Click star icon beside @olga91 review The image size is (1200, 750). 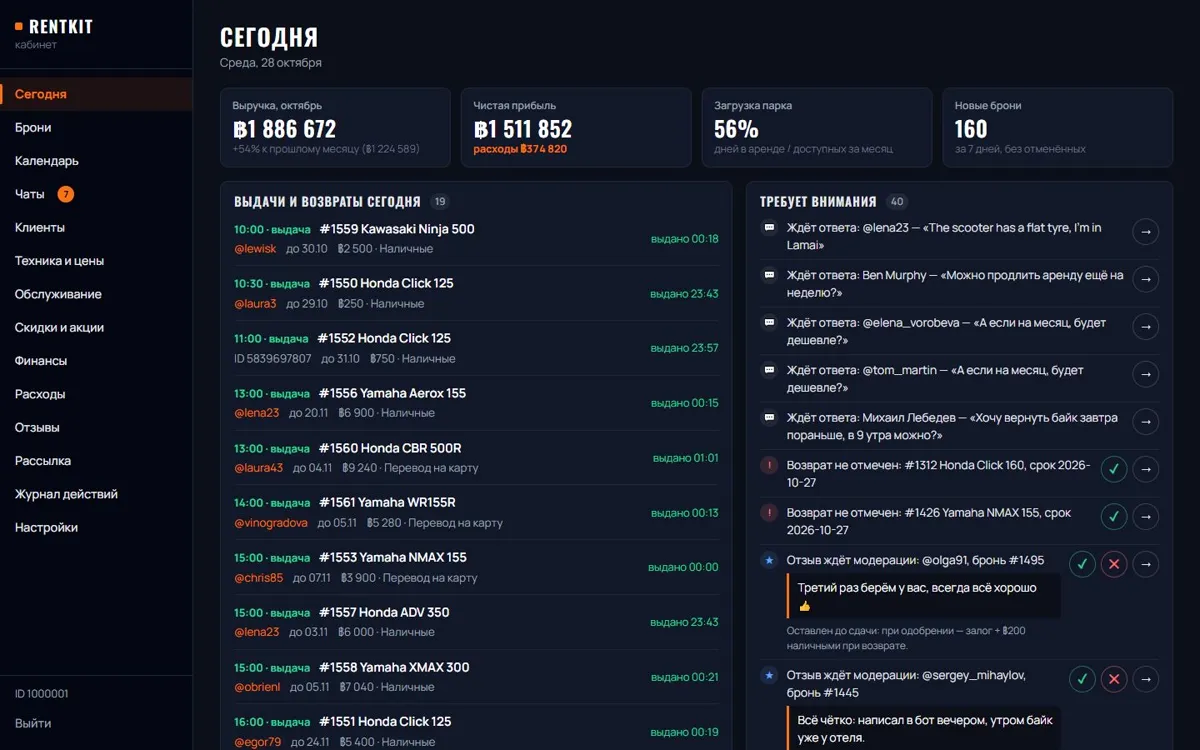[769, 560]
